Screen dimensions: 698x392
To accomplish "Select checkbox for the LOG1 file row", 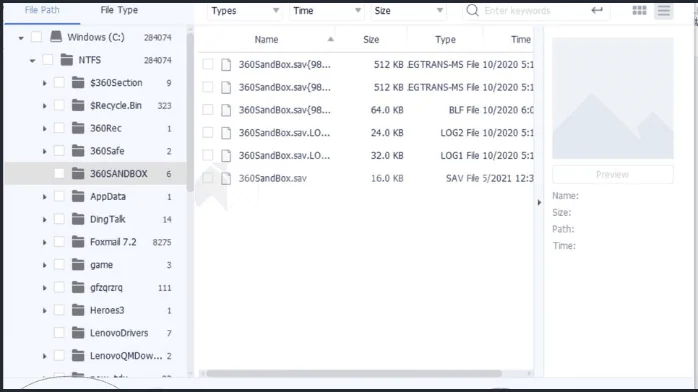I will pos(207,155).
